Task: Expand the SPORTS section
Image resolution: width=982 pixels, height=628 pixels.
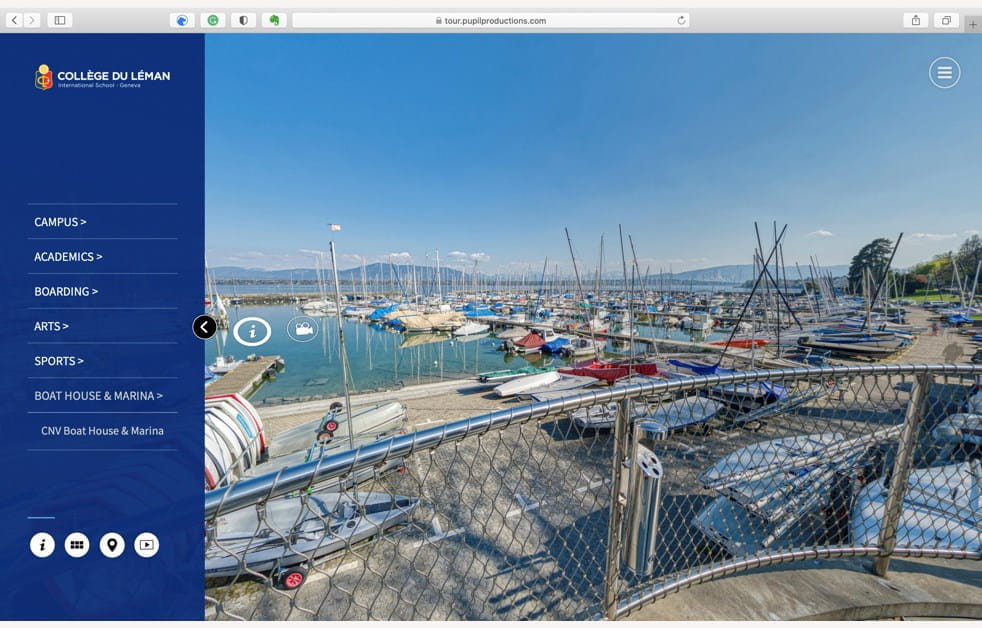Action: click(58, 361)
